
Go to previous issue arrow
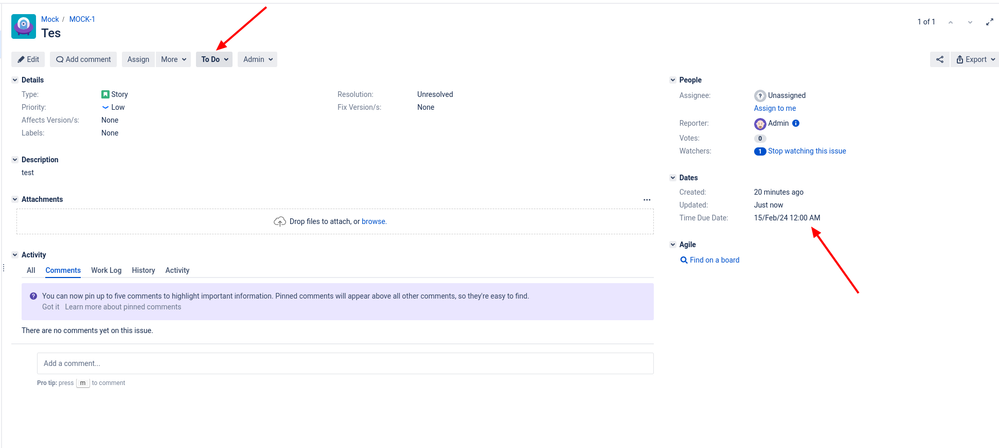pos(951,22)
